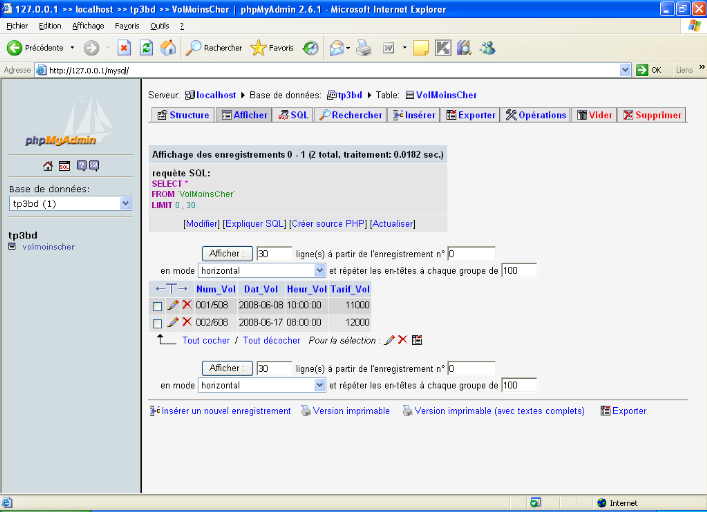Open the Favoris menu in menu bar

127,25
